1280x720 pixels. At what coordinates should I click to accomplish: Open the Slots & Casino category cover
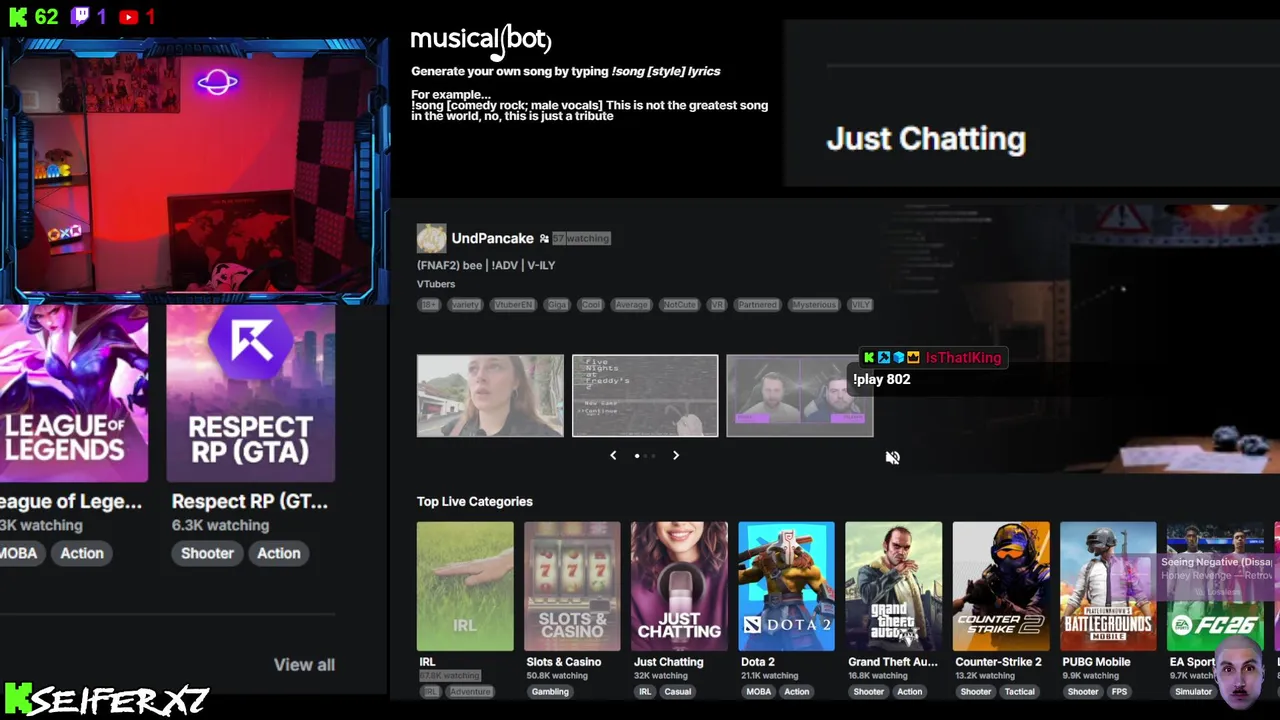pos(572,586)
